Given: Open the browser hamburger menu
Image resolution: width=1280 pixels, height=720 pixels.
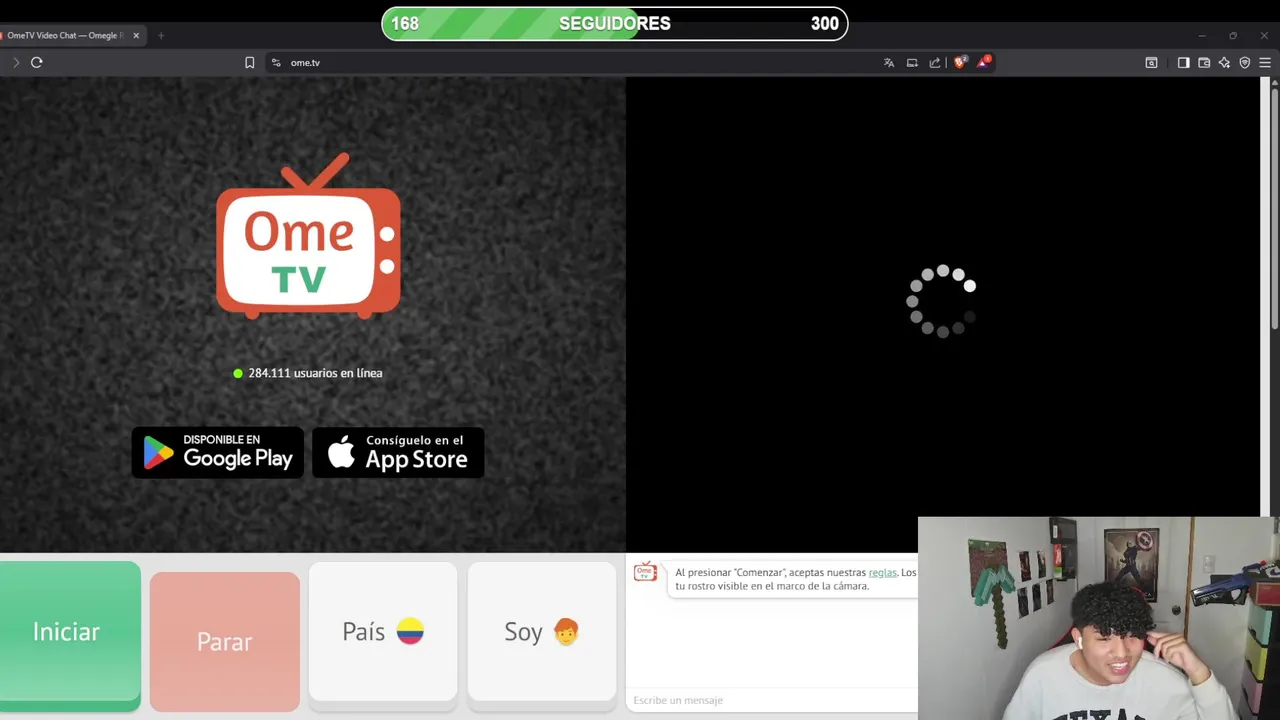Looking at the screenshot, I should click(x=1265, y=62).
